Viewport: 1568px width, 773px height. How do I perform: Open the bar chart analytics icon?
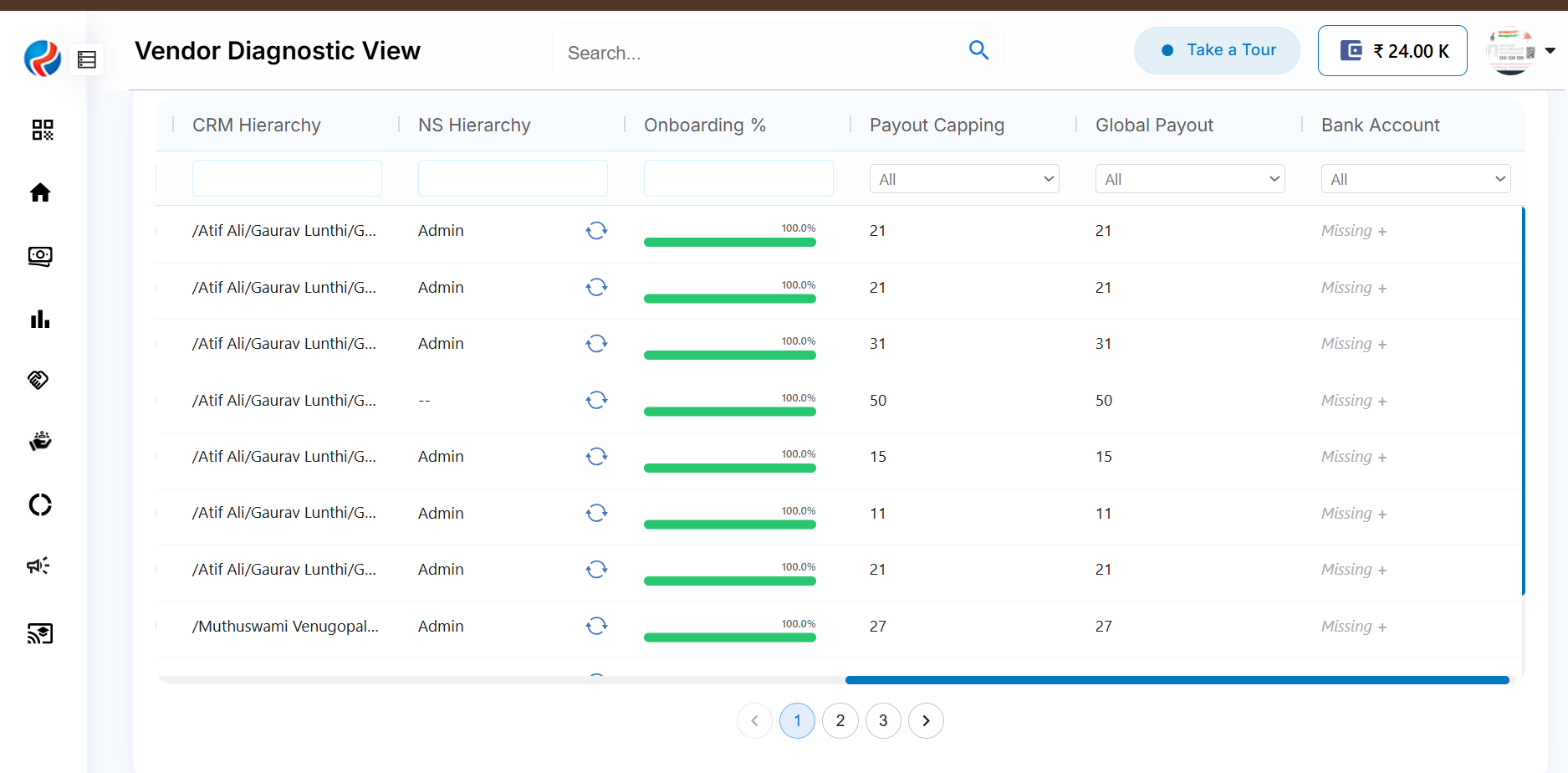(x=40, y=320)
